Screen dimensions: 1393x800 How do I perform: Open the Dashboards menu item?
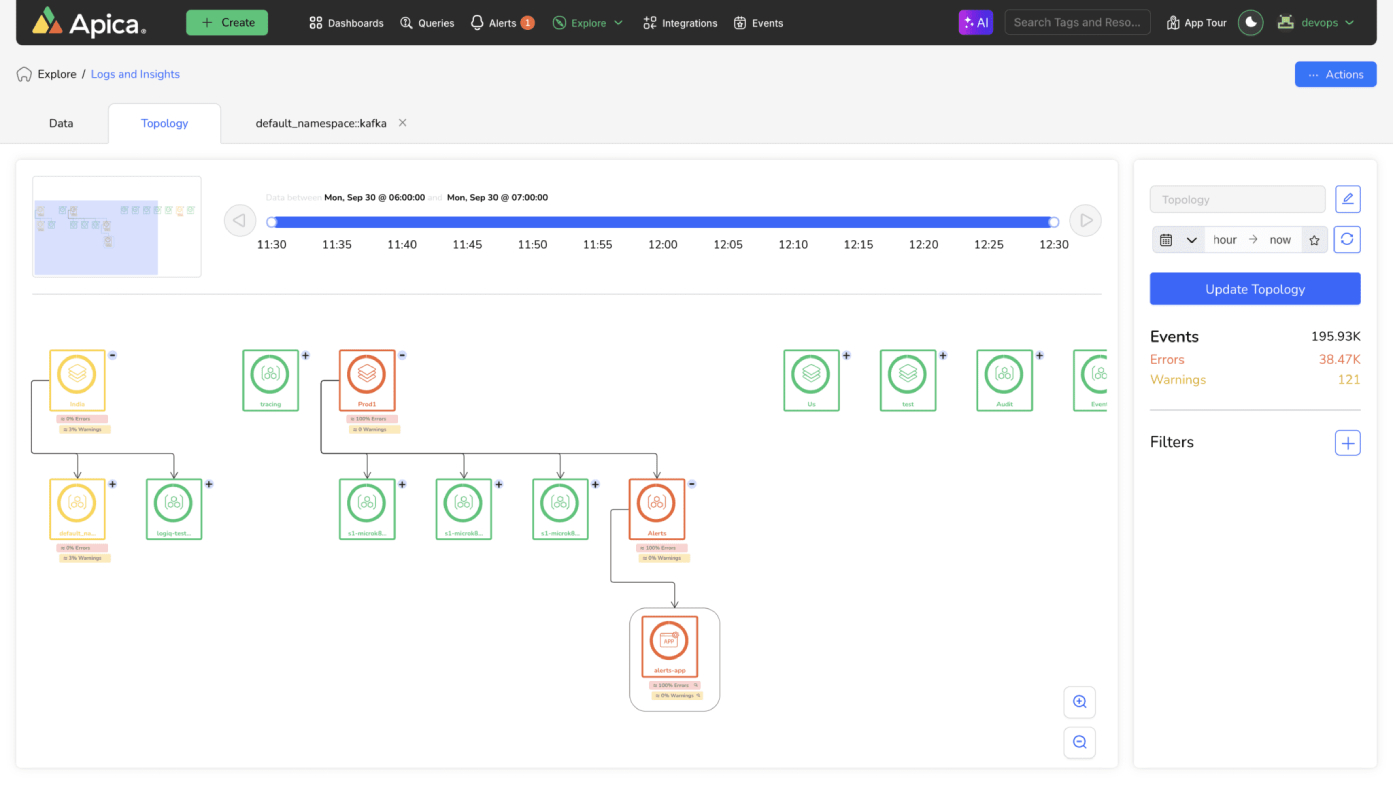coord(346,22)
